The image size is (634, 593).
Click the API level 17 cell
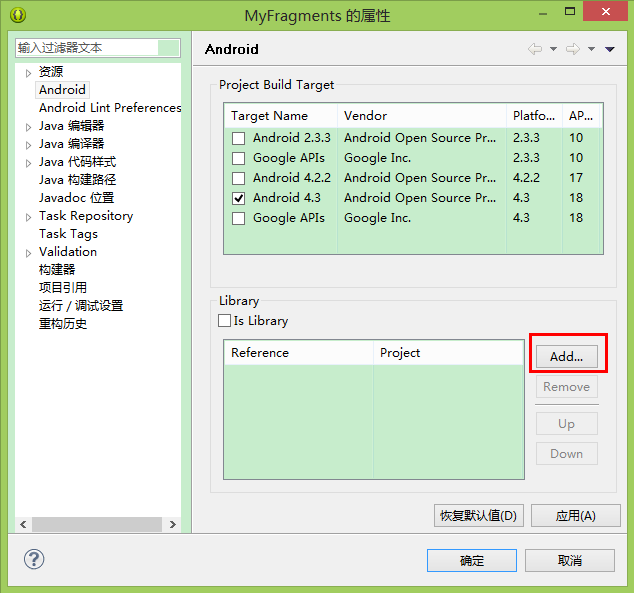(x=576, y=178)
